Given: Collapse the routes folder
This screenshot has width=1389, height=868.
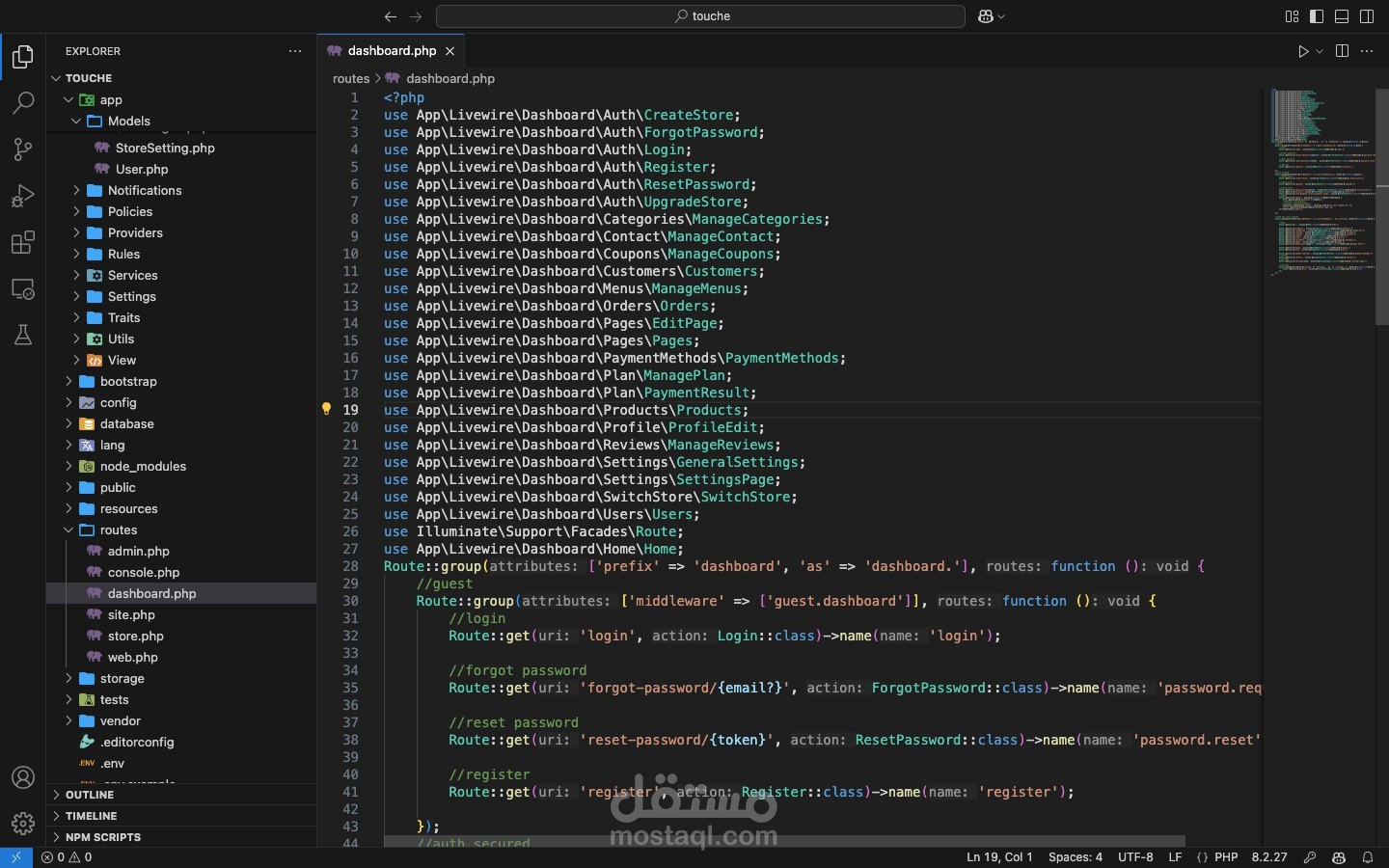Looking at the screenshot, I should pyautogui.click(x=118, y=530).
